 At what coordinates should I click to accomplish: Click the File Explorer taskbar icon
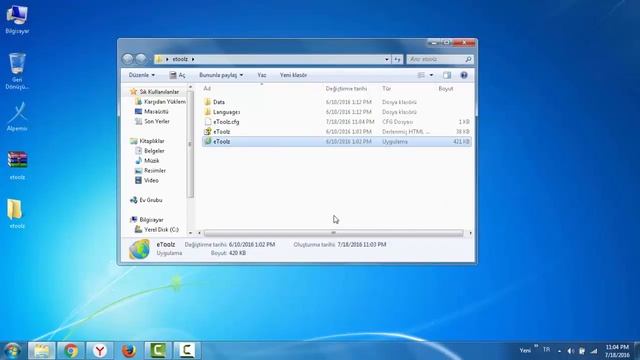pyautogui.click(x=42, y=351)
